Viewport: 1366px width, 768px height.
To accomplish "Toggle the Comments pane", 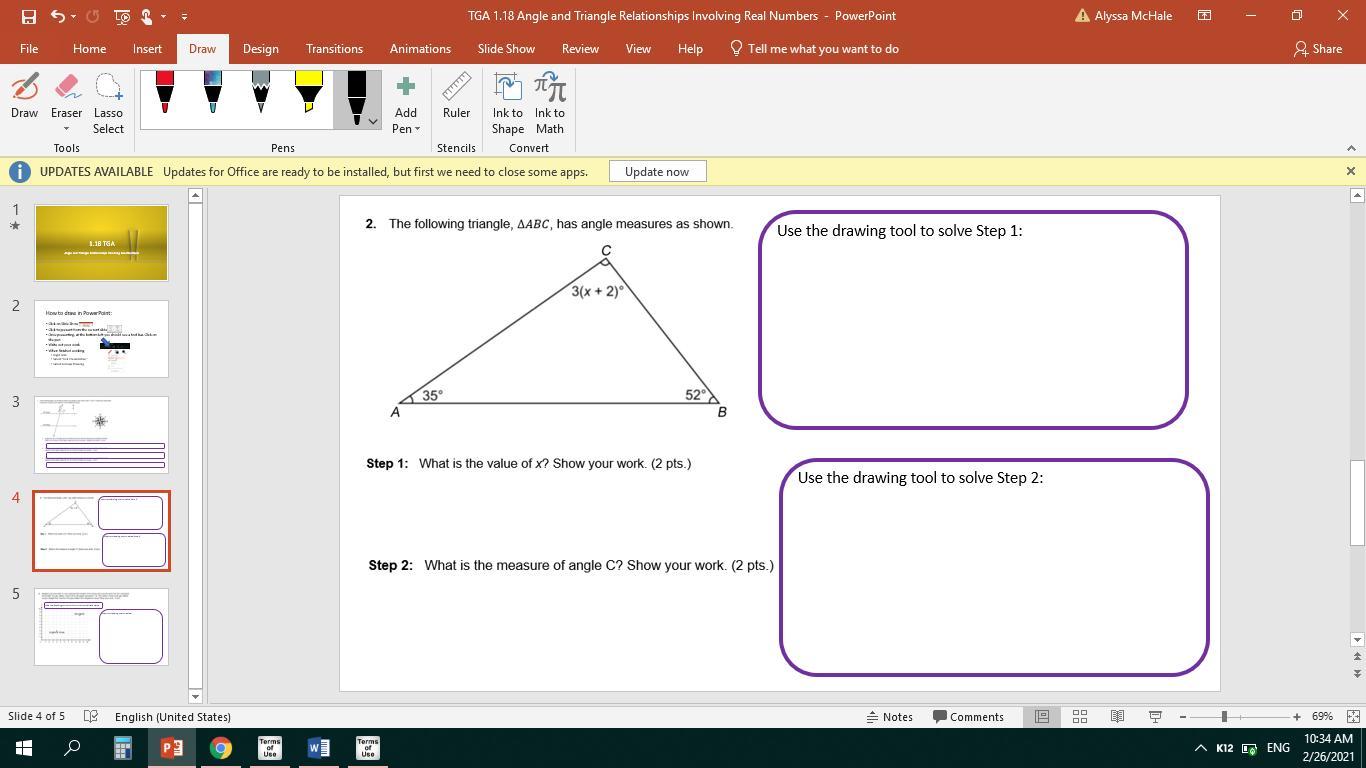I will 968,717.
